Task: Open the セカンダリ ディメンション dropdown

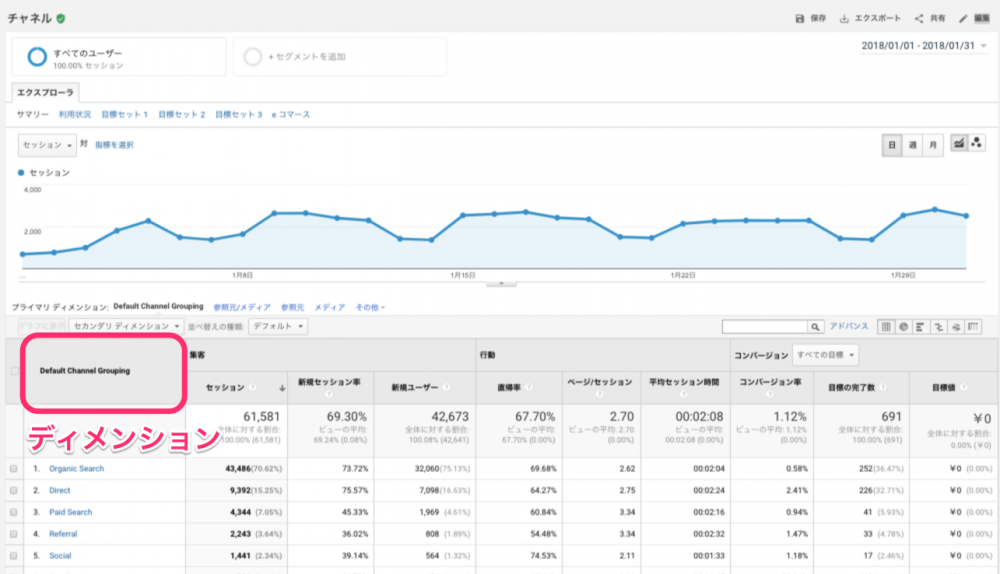Action: [x=126, y=326]
